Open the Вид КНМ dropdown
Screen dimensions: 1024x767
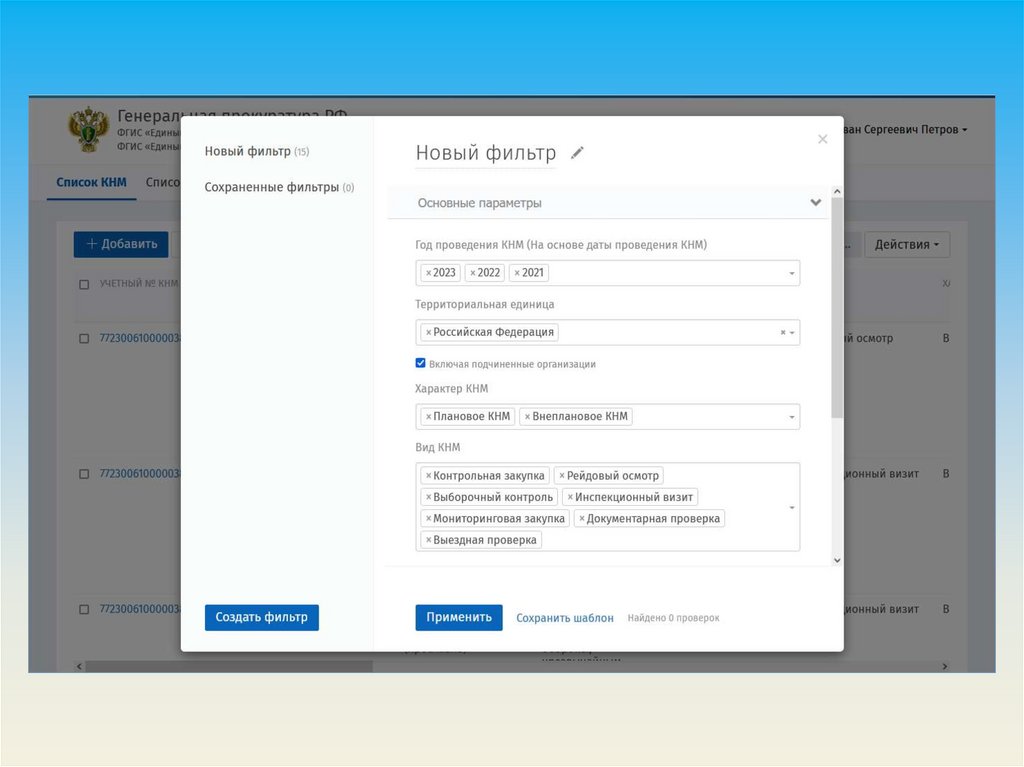792,508
